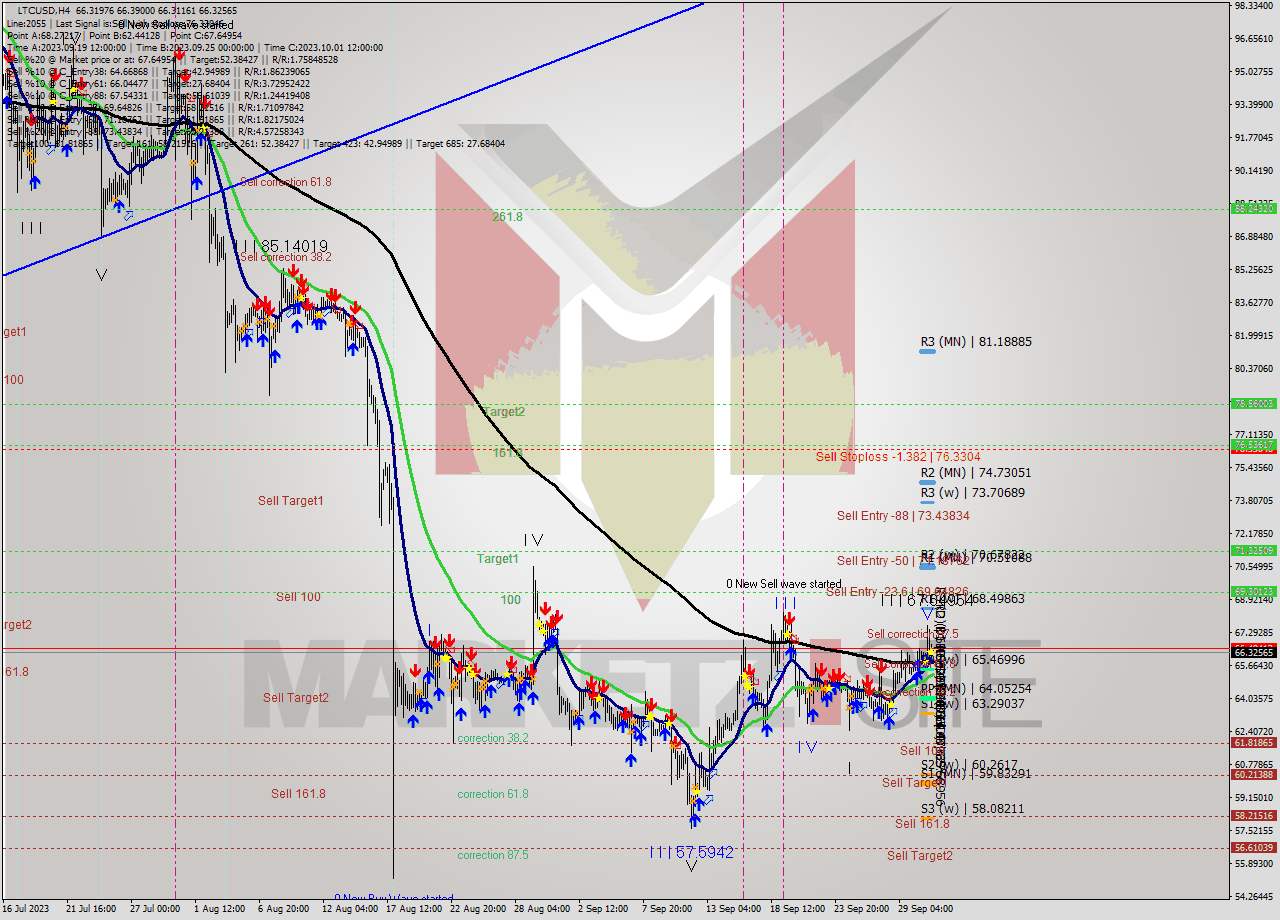Click the 93.39900 price scale value
The width and height of the screenshot is (1280, 920).
point(1254,105)
